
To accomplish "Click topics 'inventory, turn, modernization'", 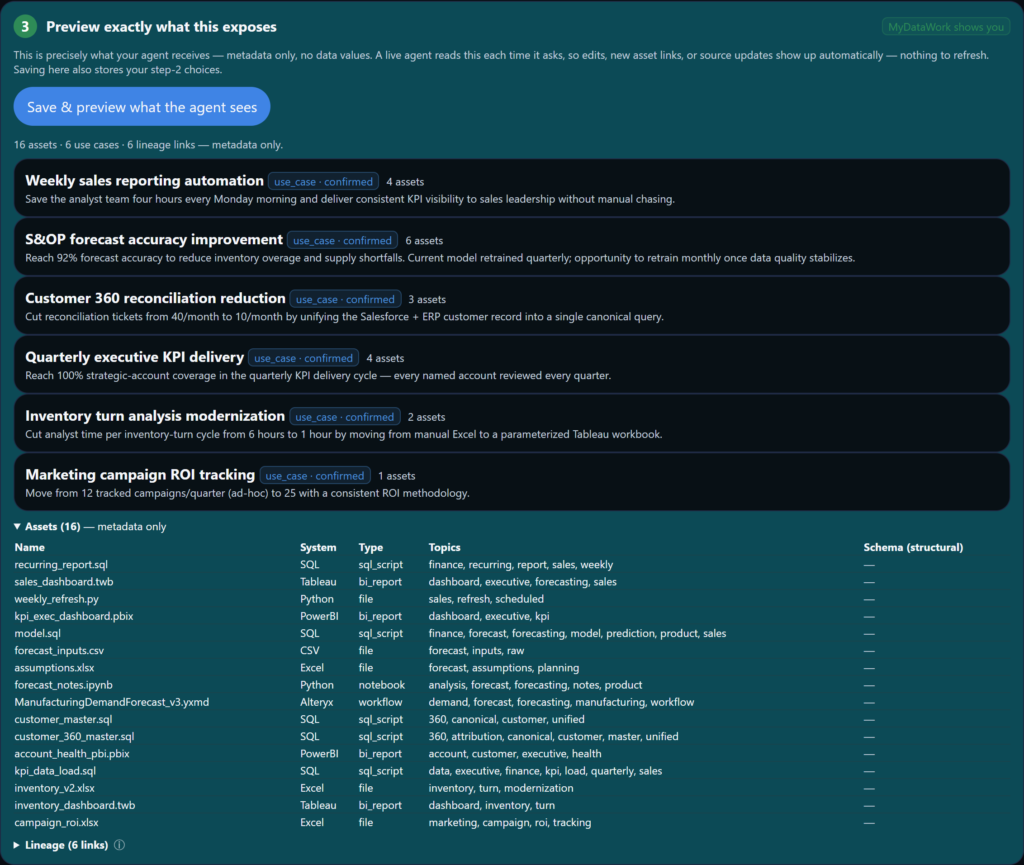I will point(501,788).
